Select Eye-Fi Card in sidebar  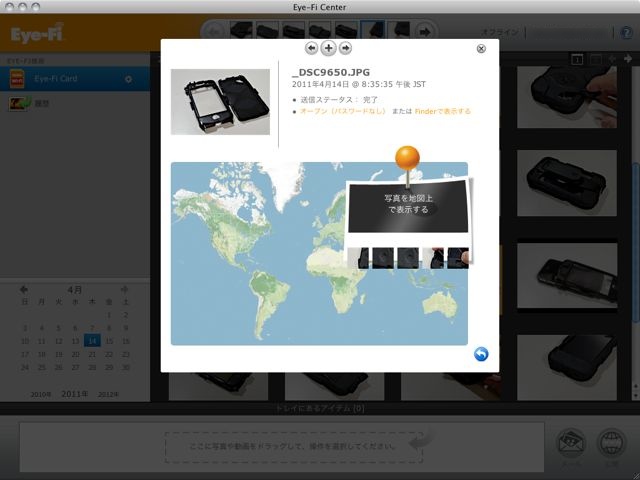(x=75, y=79)
